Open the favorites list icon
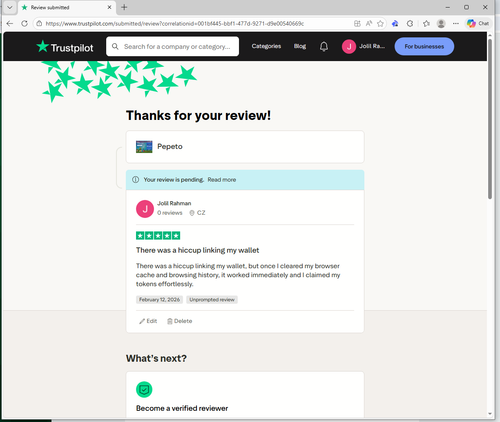This screenshot has width=500, height=422. 426,23
